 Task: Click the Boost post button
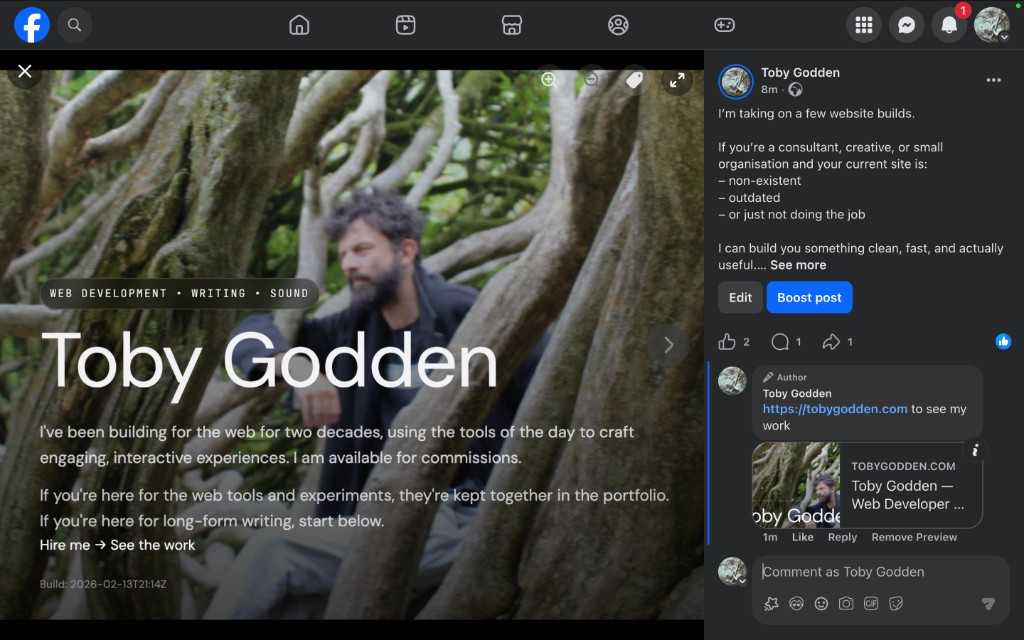click(x=809, y=297)
